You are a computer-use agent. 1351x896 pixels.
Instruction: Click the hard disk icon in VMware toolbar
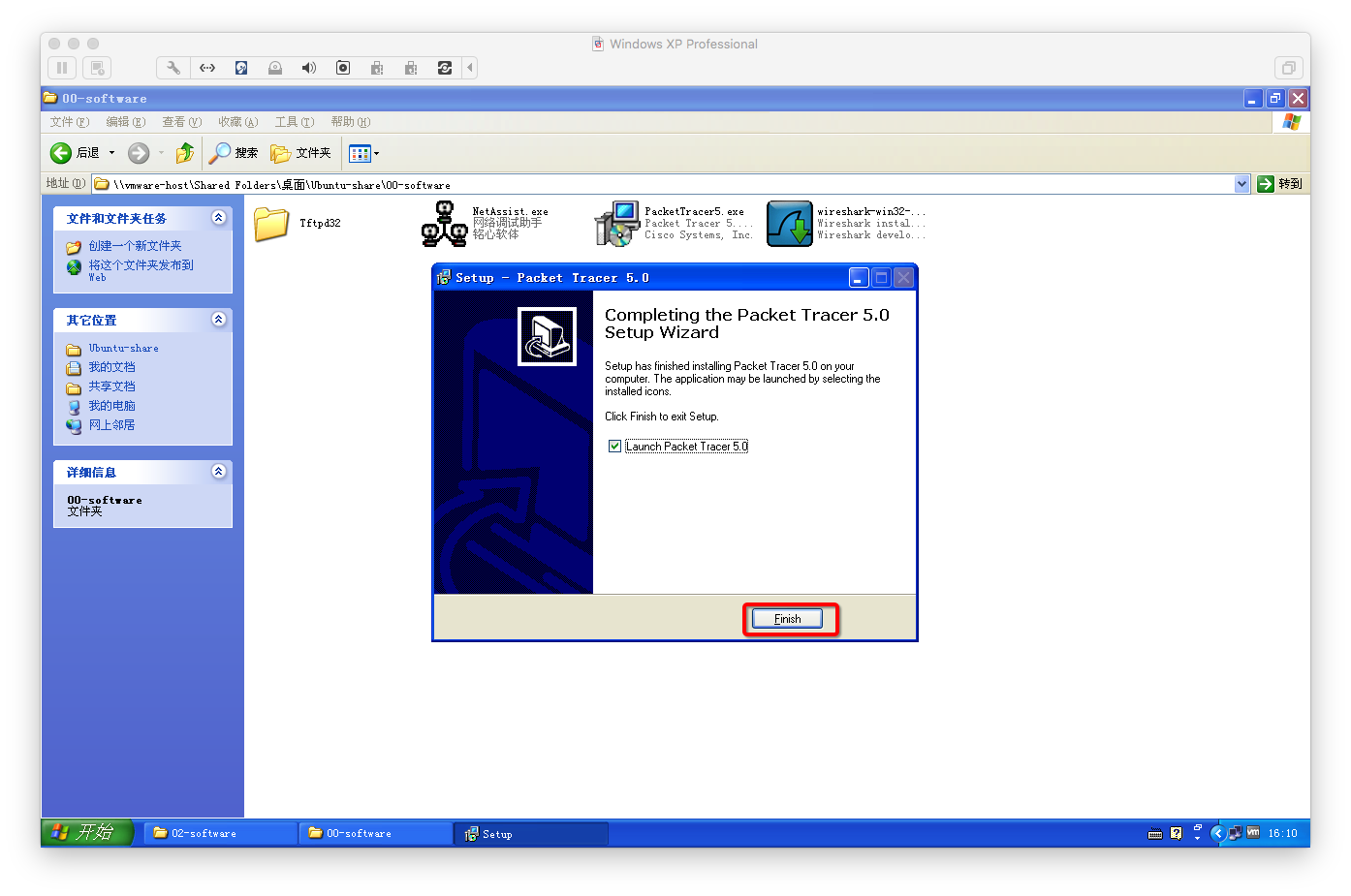241,68
